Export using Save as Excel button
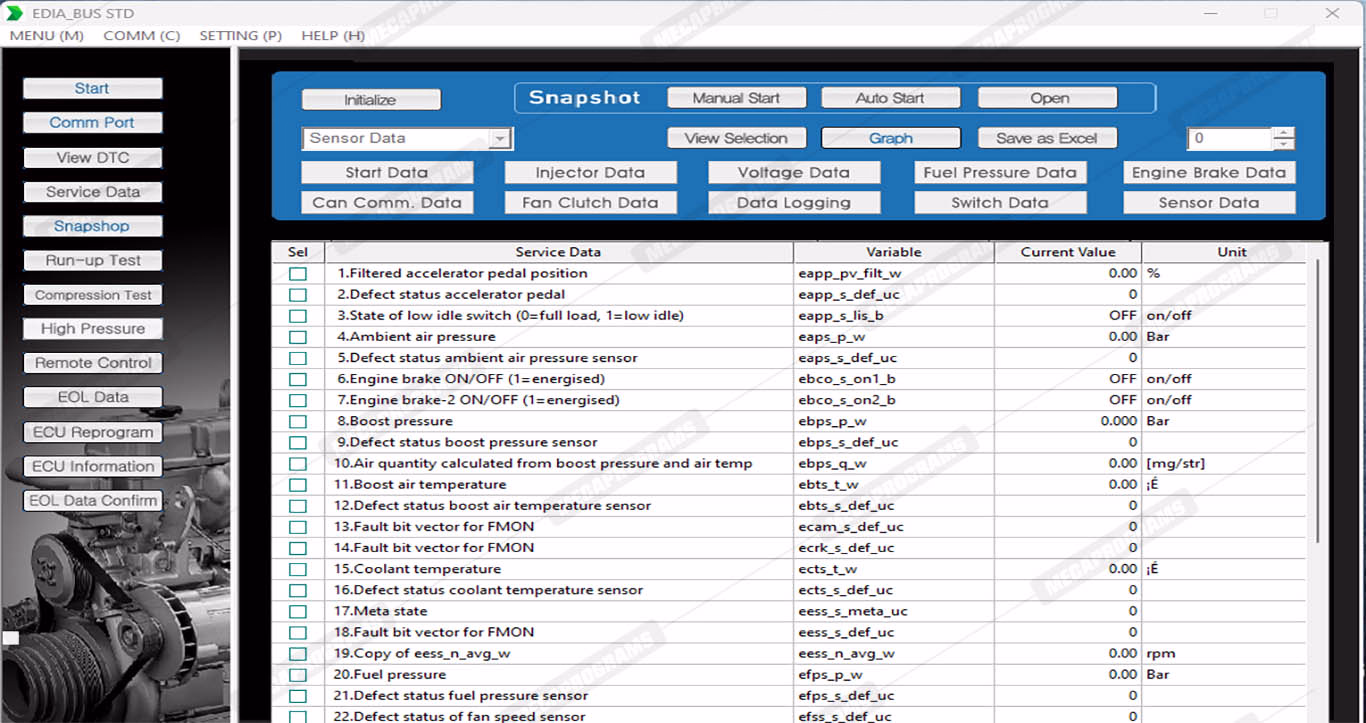The image size is (1366, 723). (x=1046, y=138)
